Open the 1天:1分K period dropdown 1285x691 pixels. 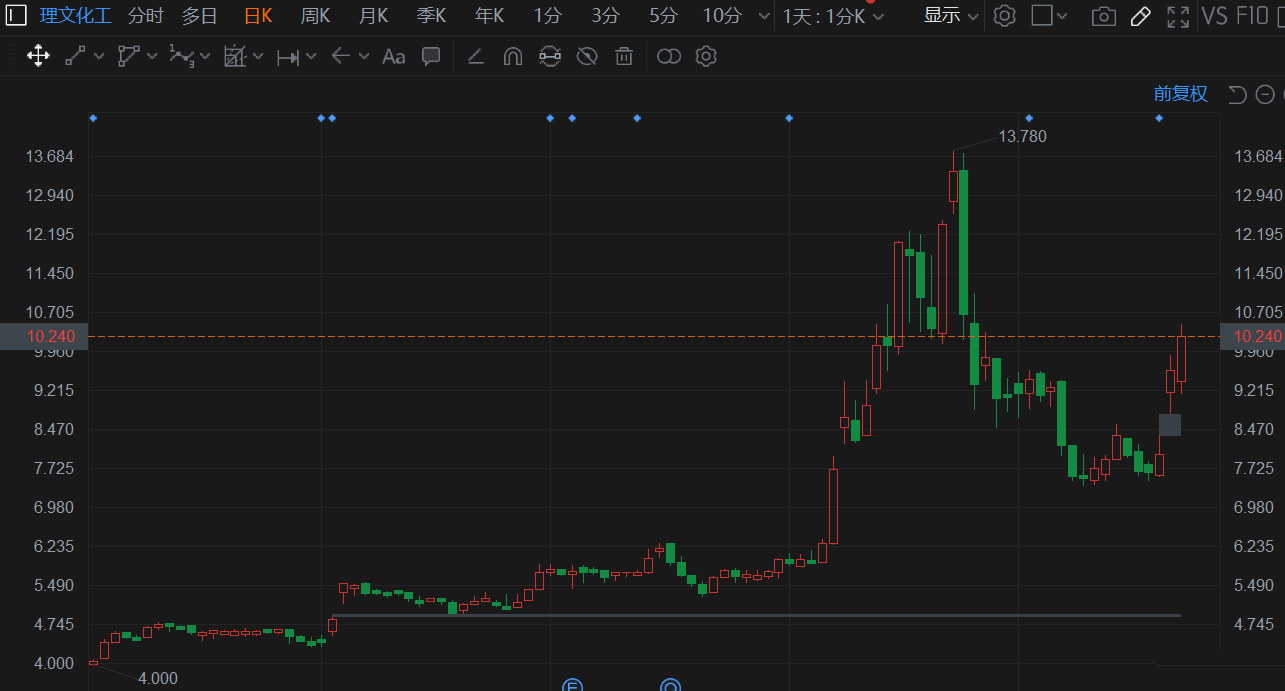coord(833,16)
